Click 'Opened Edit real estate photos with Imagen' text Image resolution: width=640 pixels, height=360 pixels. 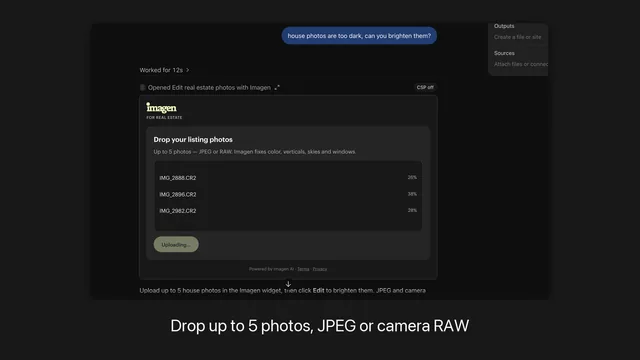(209, 87)
